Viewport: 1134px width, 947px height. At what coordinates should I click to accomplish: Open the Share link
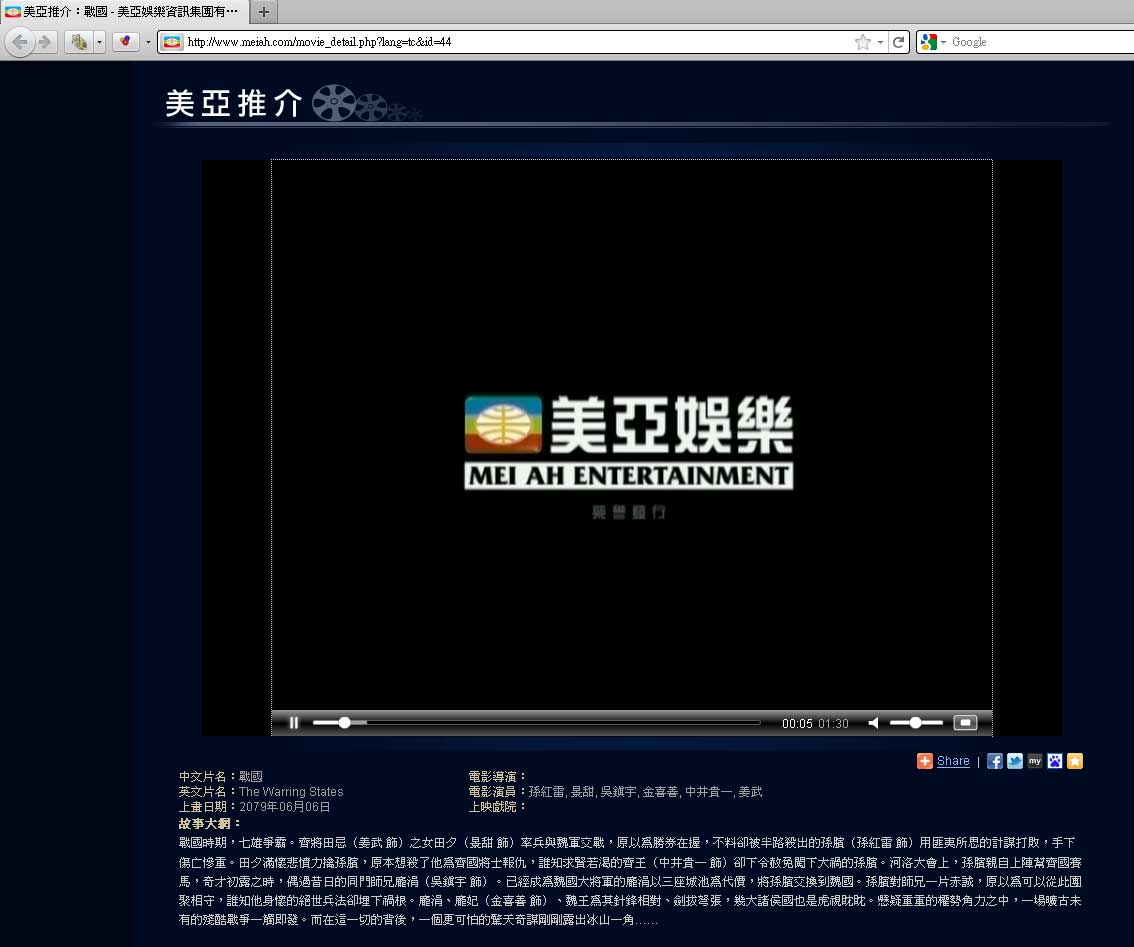click(953, 761)
